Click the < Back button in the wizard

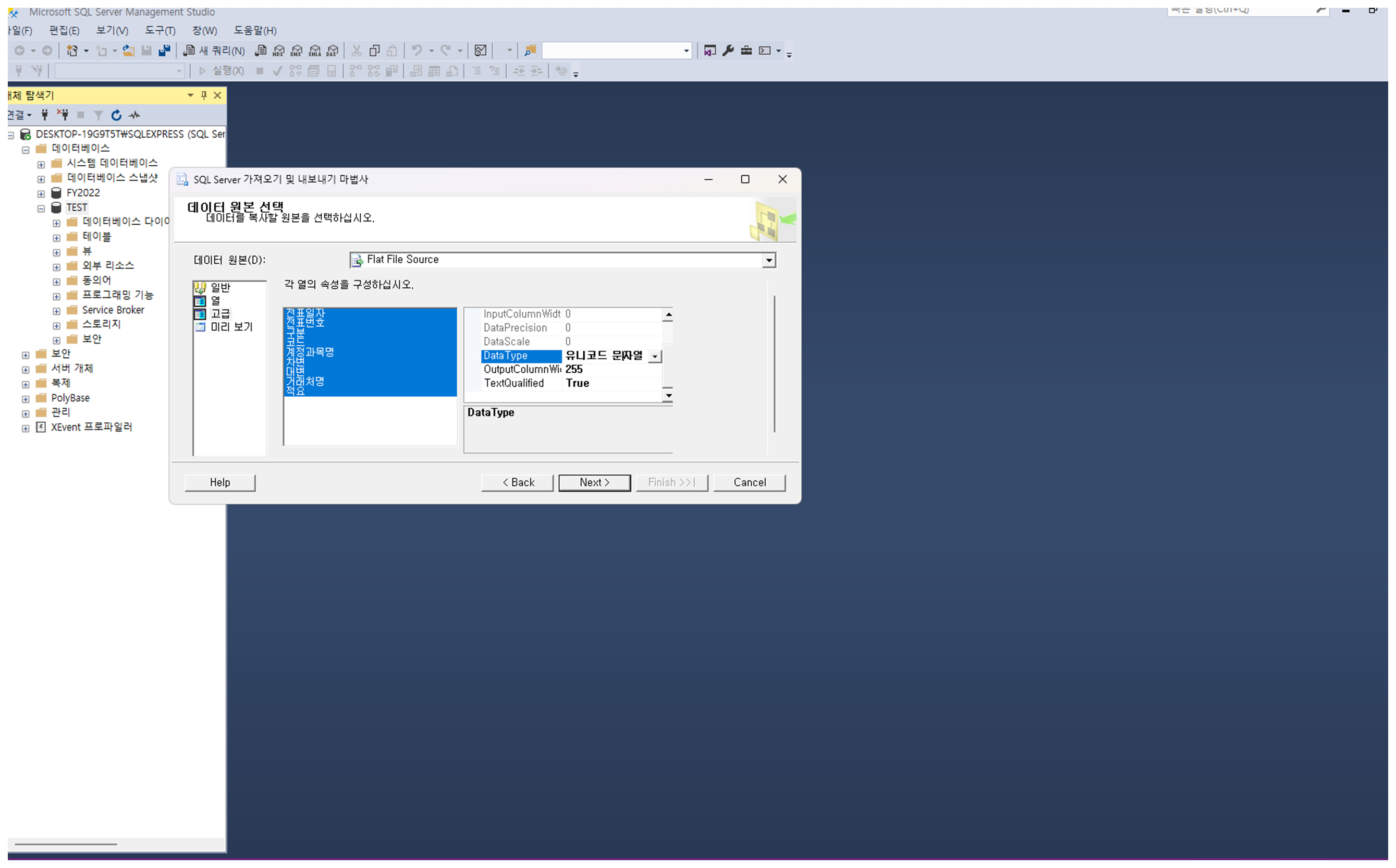(517, 483)
